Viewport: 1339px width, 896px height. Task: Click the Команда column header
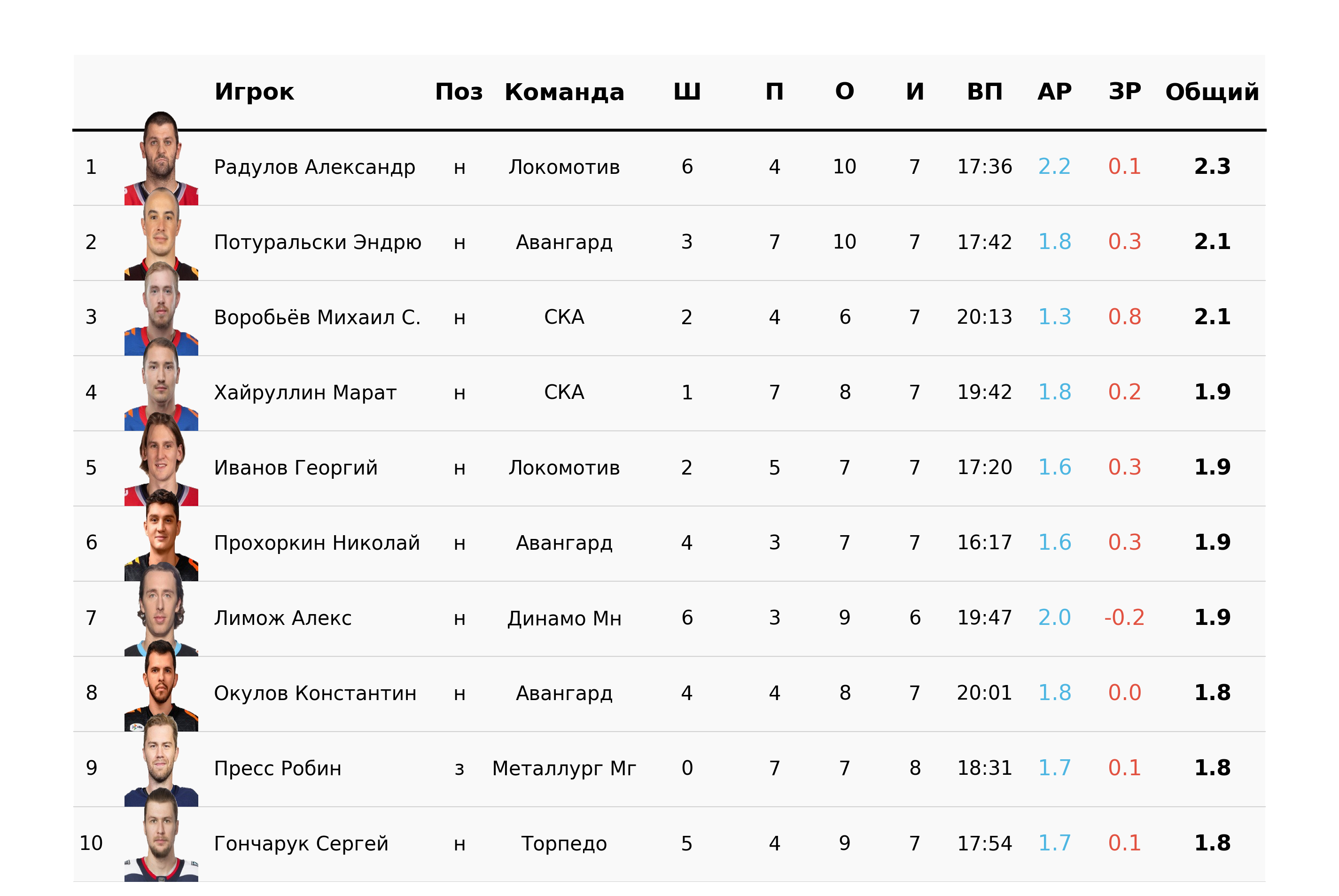[564, 92]
